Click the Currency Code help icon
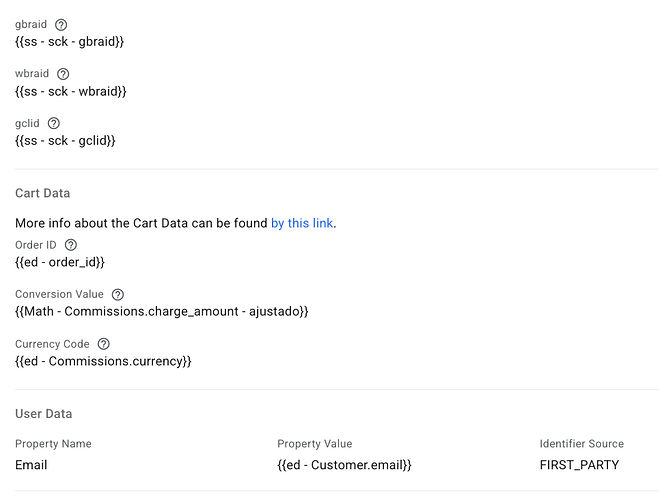This screenshot has width=659, height=500. 103,344
